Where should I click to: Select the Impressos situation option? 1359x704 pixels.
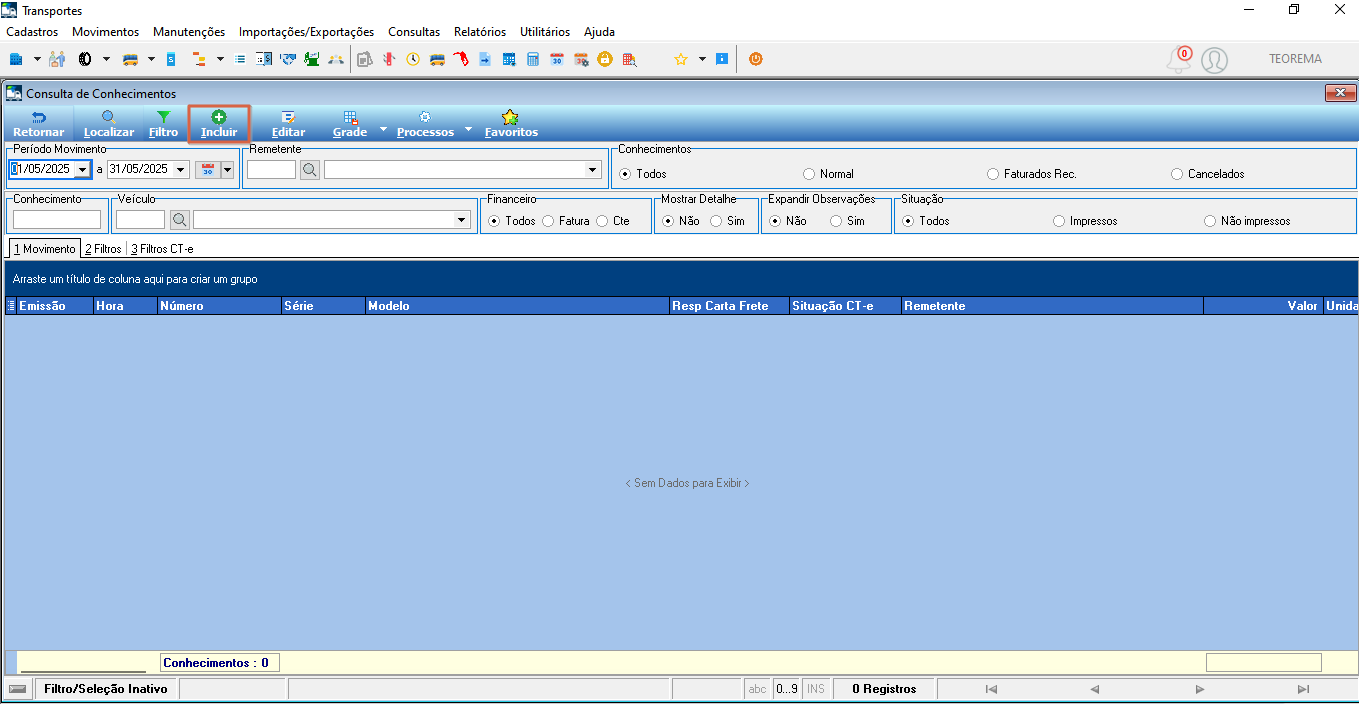point(1059,221)
